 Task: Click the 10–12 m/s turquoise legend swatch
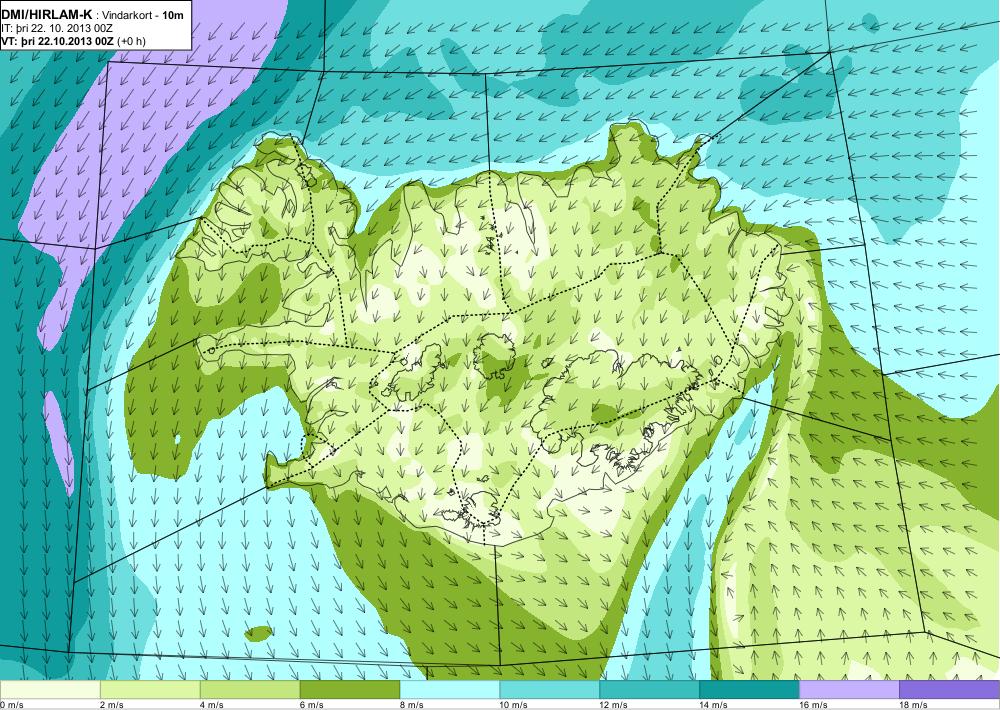point(550,690)
